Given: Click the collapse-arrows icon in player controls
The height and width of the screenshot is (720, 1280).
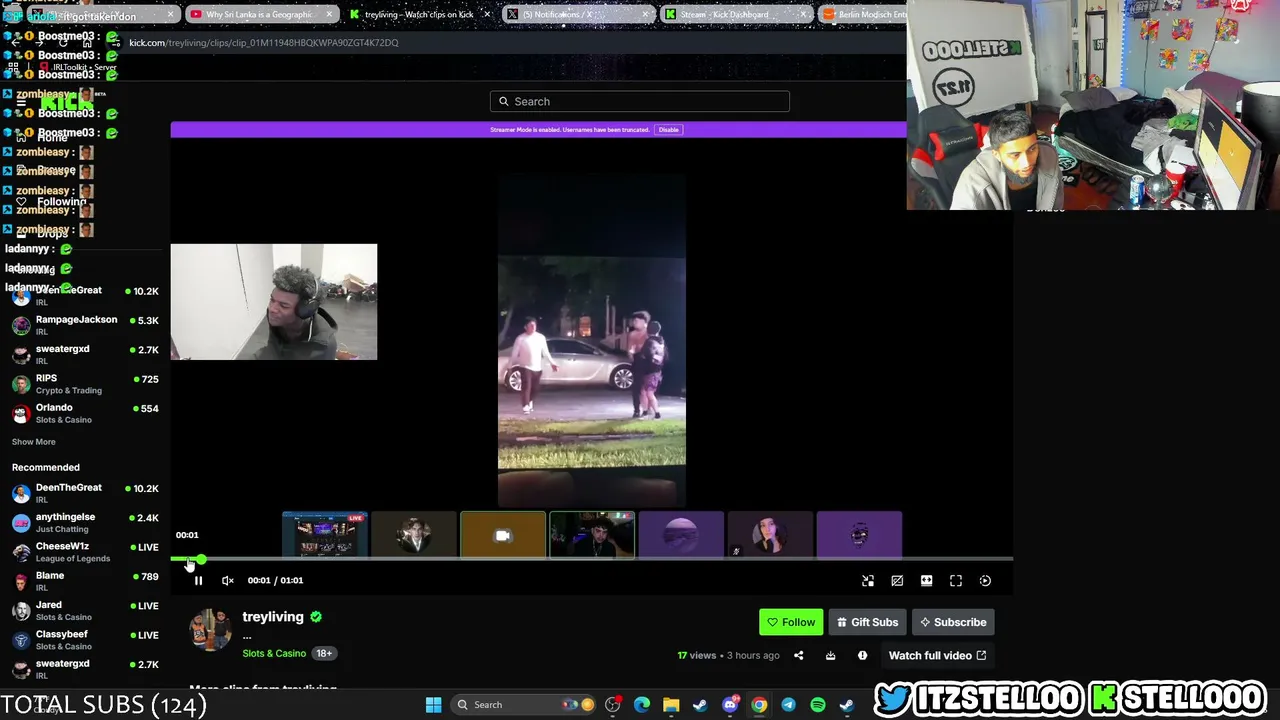Looking at the screenshot, I should (868, 581).
